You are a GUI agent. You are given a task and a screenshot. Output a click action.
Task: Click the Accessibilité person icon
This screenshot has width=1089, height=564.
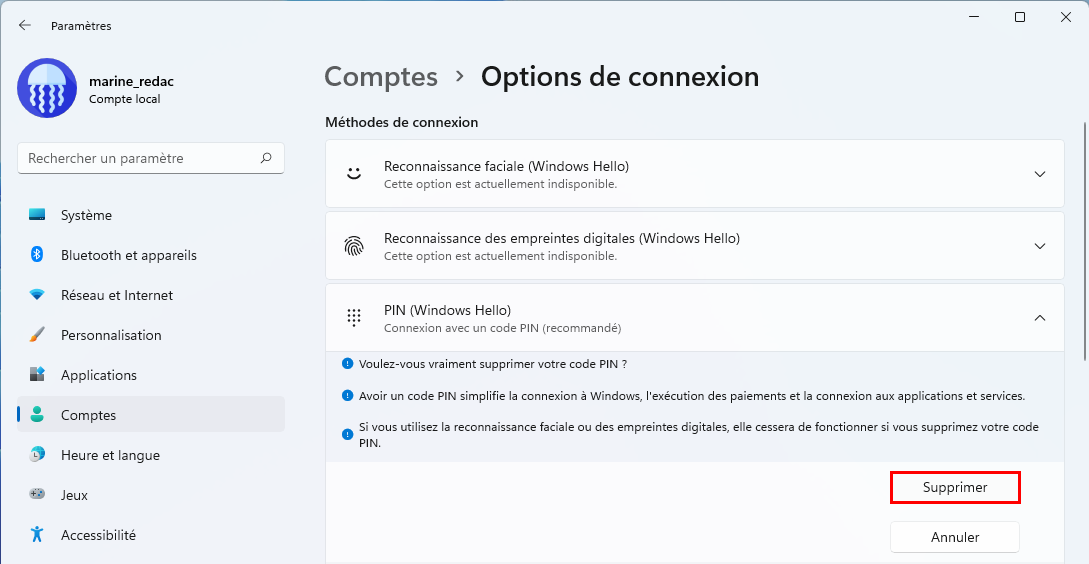pyautogui.click(x=37, y=535)
